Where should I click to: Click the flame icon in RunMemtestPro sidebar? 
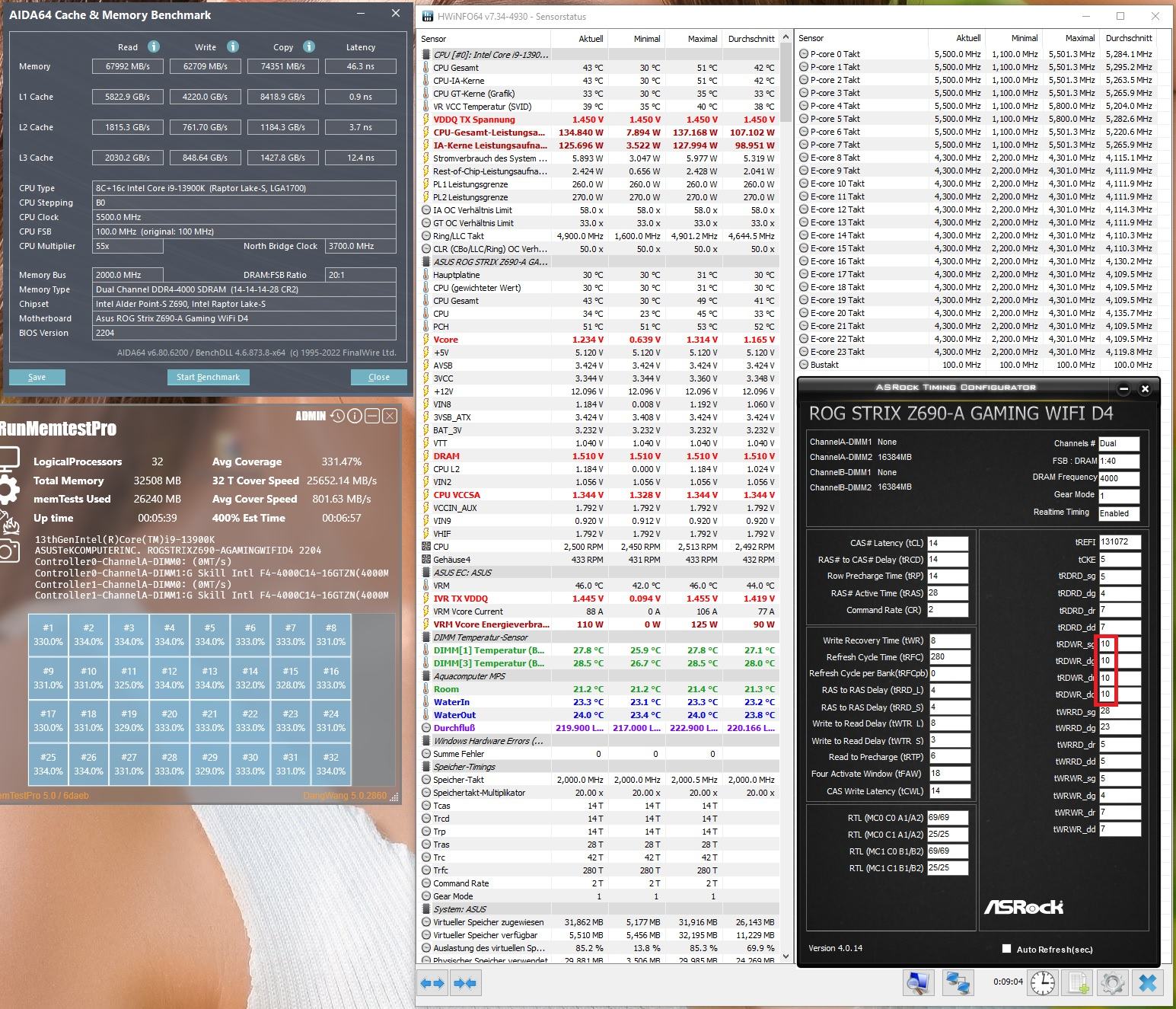click(x=9, y=522)
